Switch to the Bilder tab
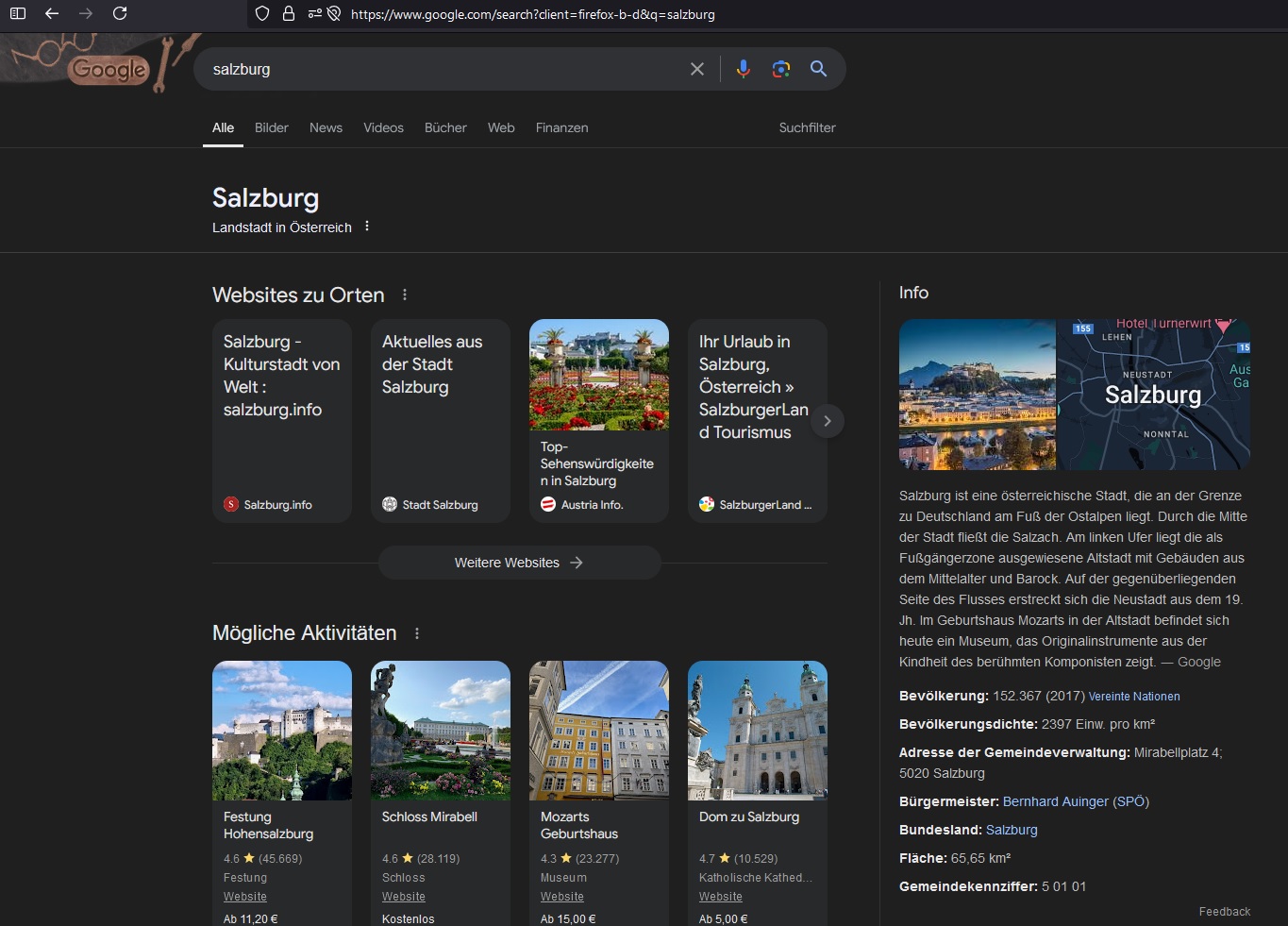 coord(271,127)
